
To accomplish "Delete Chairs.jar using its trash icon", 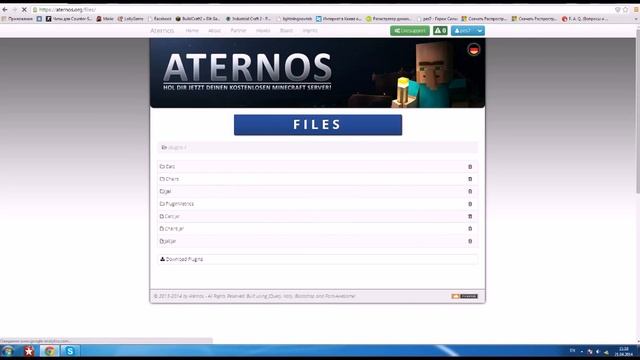I will click(x=470, y=229).
